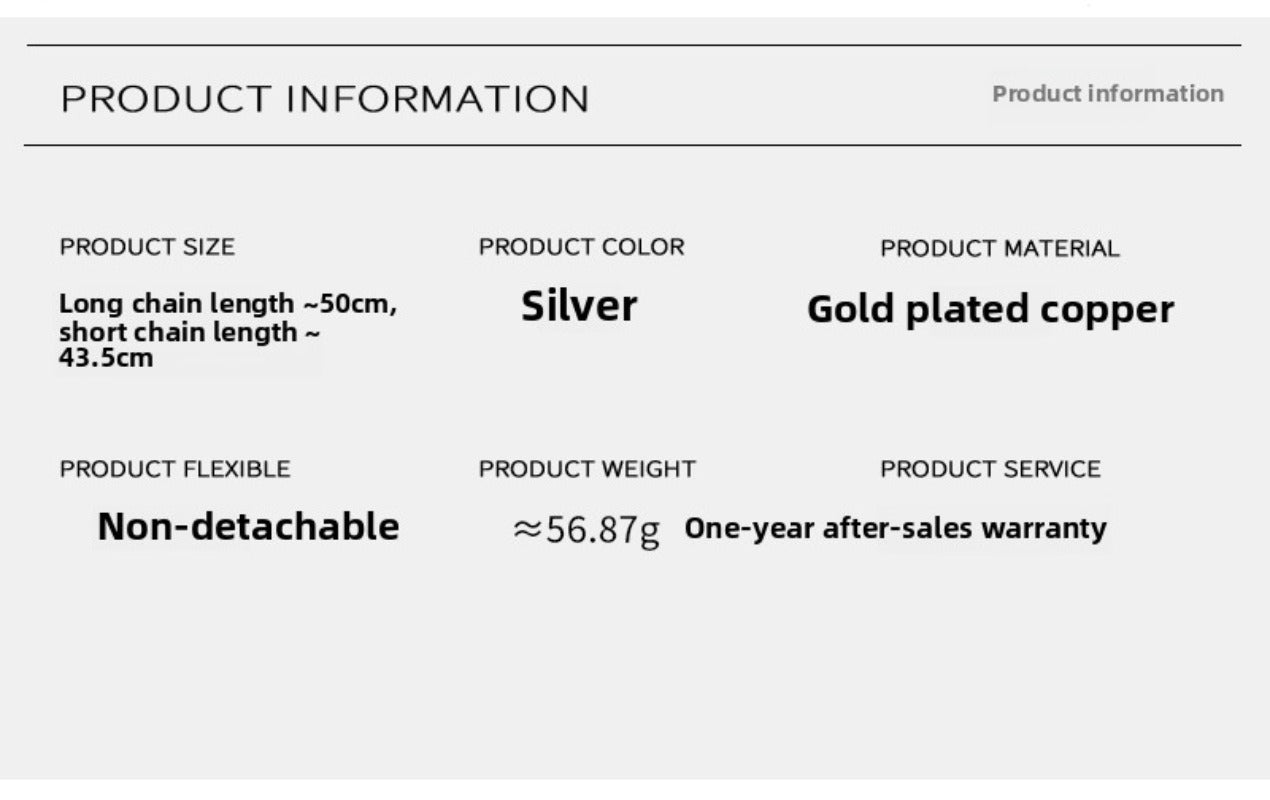The image size is (1270, 800).
Task: Click the 43.5cm measurement text
Action: (x=106, y=358)
